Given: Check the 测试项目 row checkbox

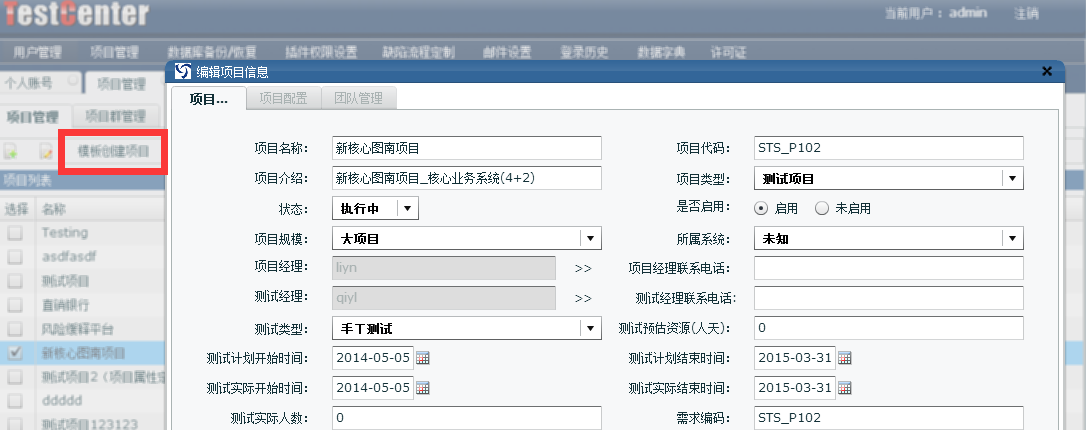Looking at the screenshot, I should point(15,281).
